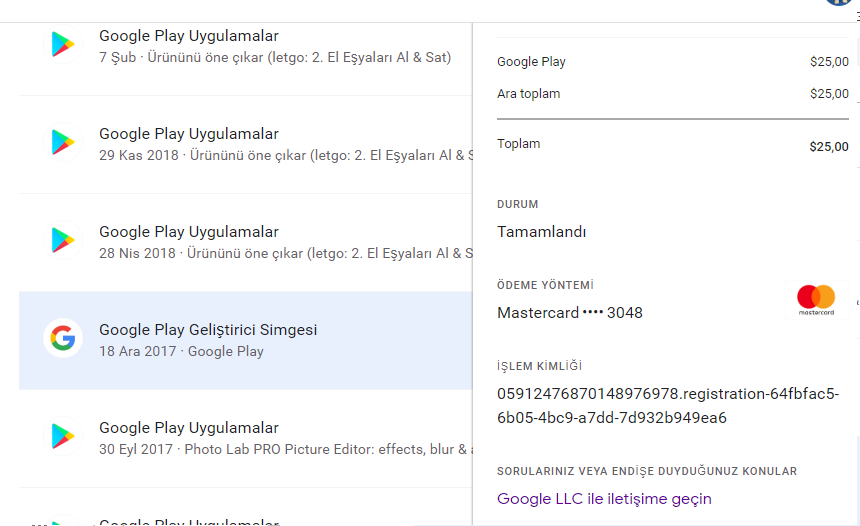Open the Photo Lab PRO transaction
This screenshot has width=860, height=526.
(x=246, y=438)
